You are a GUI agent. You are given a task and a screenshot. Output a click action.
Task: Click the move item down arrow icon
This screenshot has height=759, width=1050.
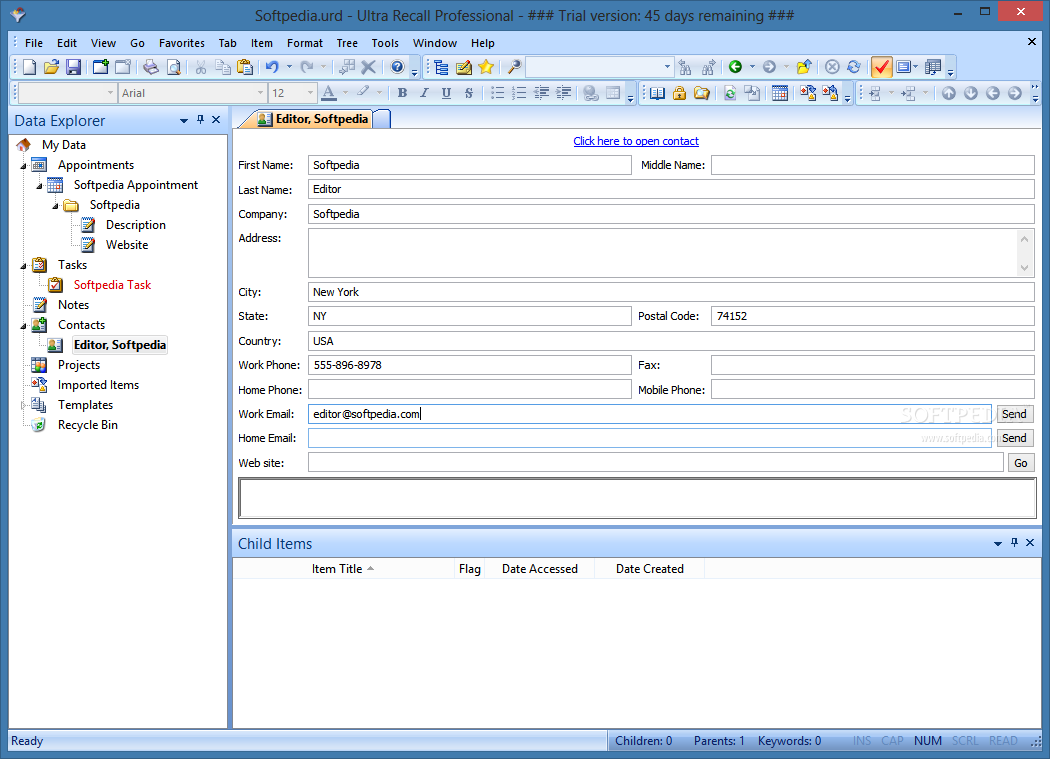tap(971, 93)
